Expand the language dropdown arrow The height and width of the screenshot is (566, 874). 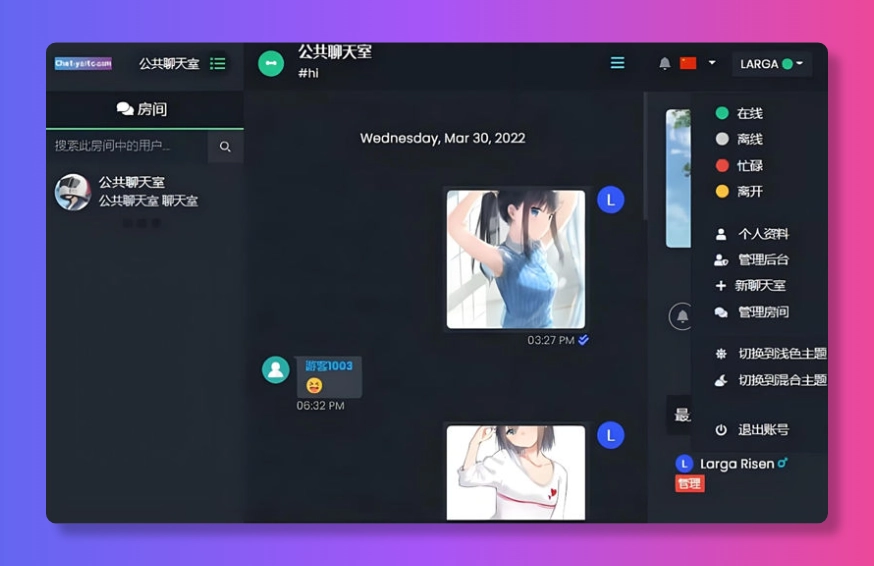(712, 62)
